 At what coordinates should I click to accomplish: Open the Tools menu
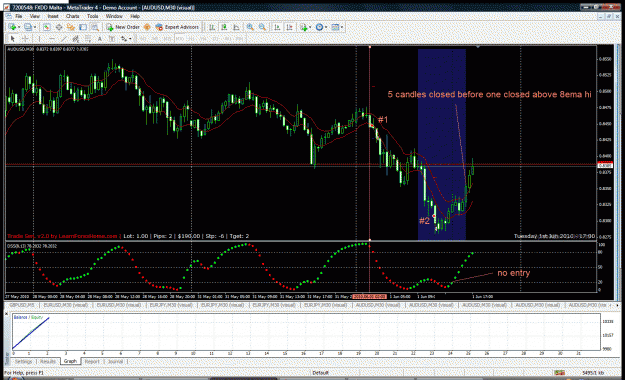point(92,16)
